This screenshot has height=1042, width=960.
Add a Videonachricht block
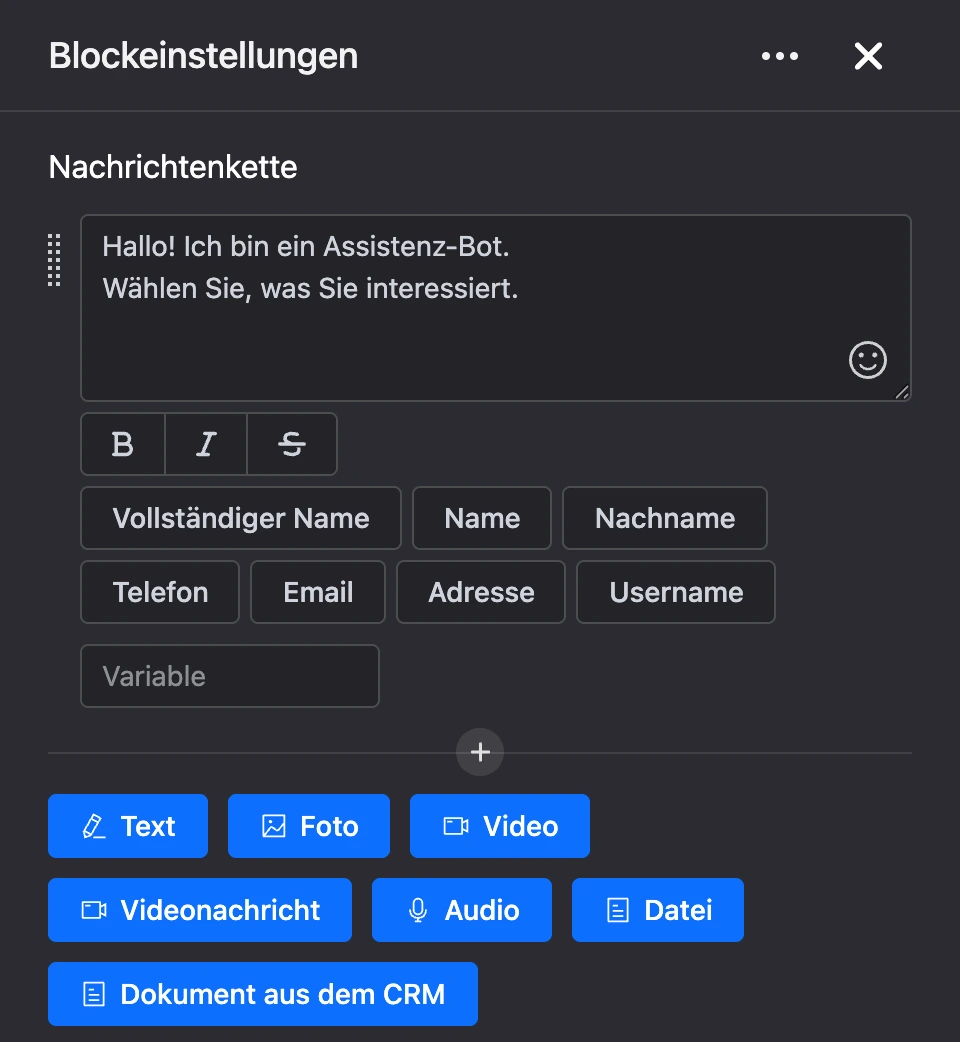[x=200, y=910]
